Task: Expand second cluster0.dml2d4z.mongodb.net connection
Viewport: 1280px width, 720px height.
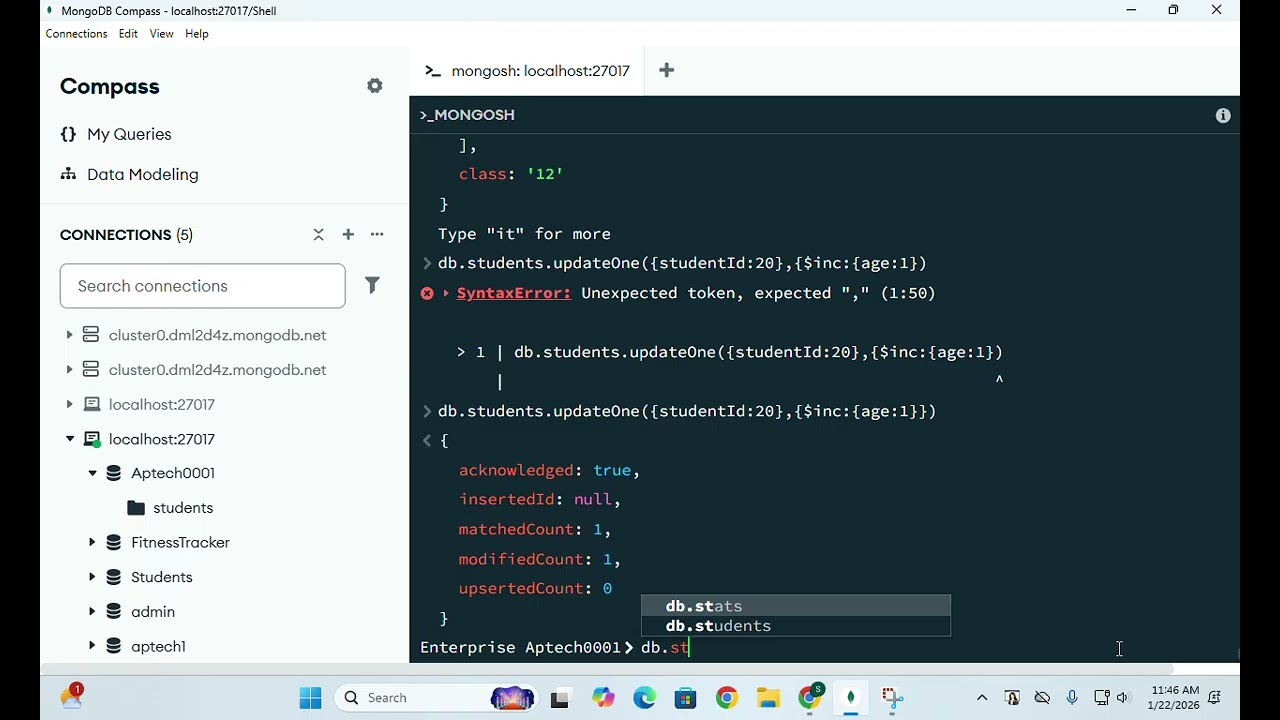Action: pyautogui.click(x=69, y=370)
